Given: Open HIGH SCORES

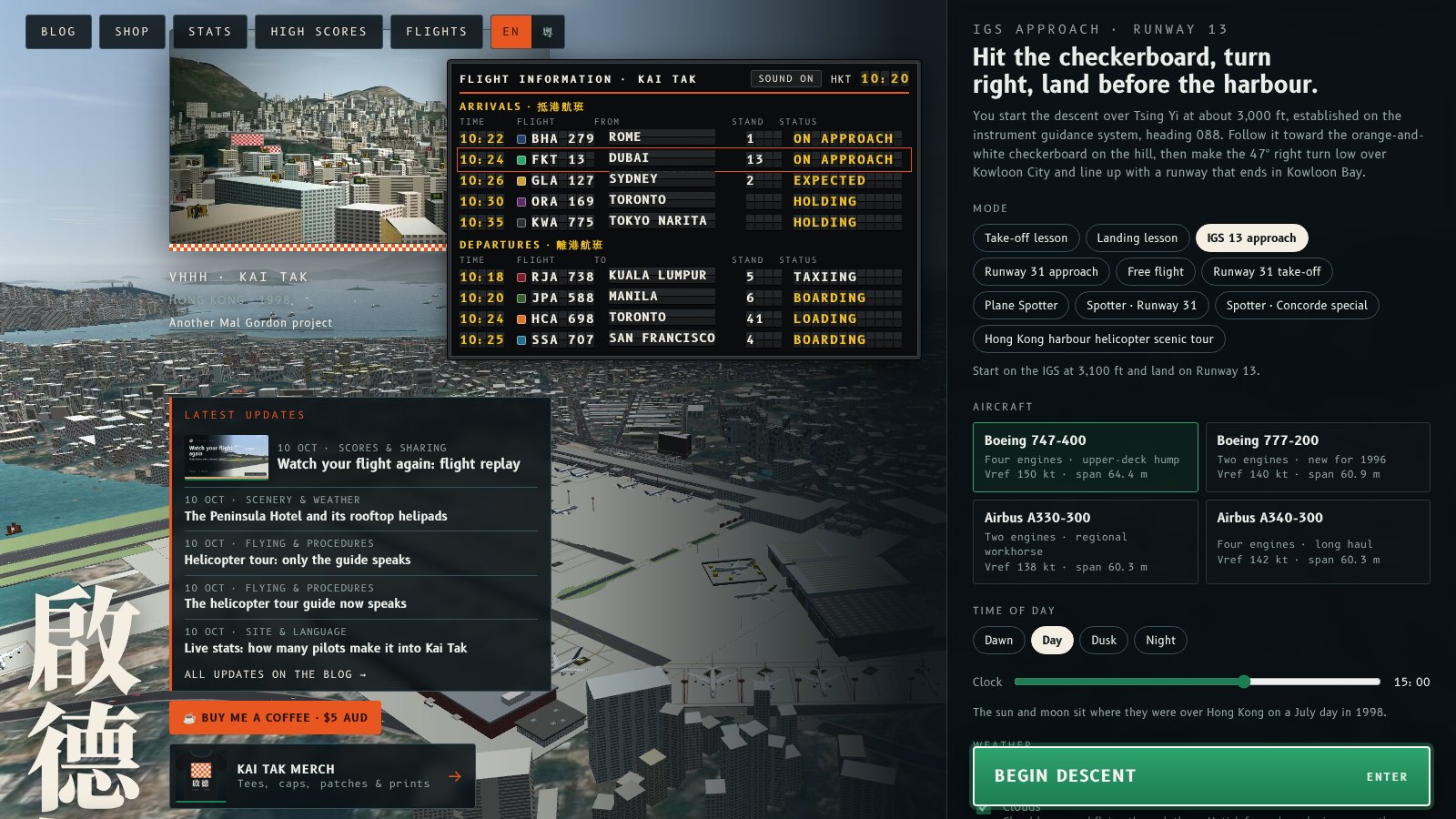Looking at the screenshot, I should 318,32.
